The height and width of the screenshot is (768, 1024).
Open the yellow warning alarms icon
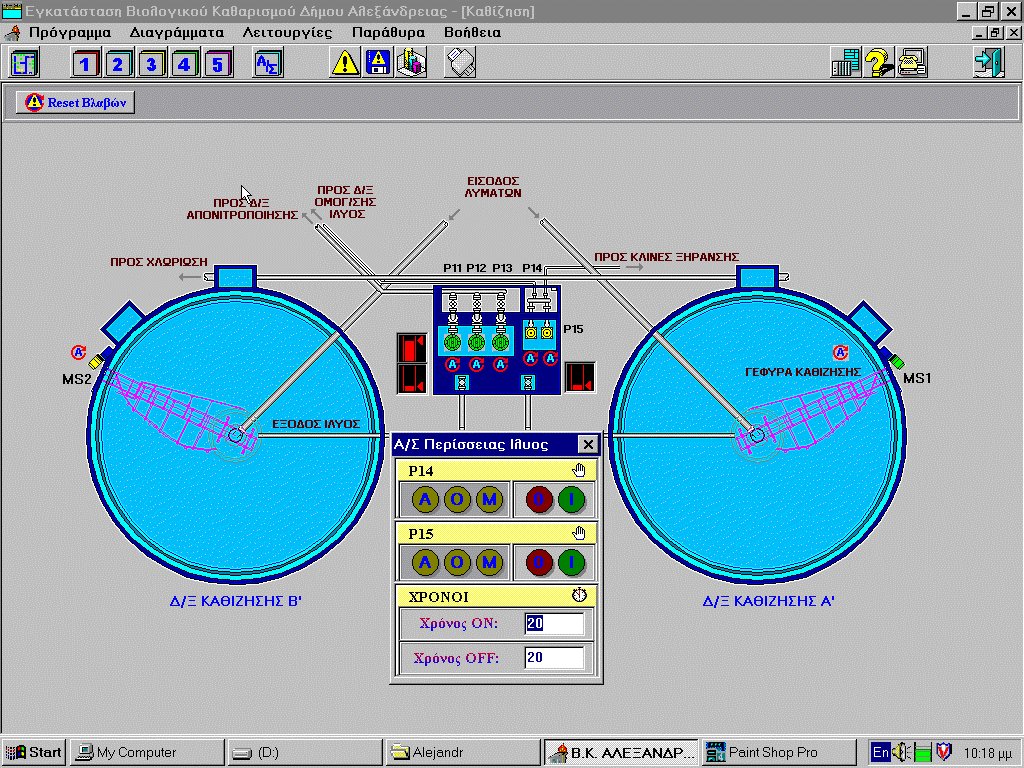click(x=345, y=64)
